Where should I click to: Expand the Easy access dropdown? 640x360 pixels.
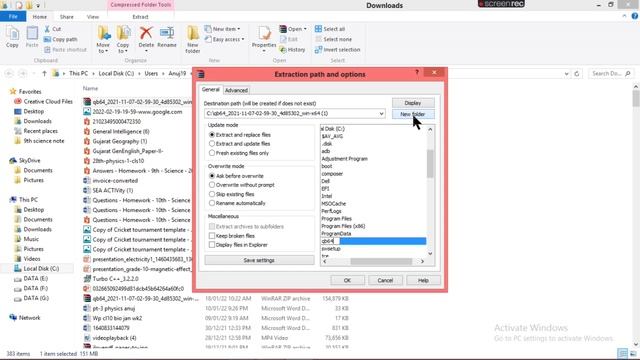click(x=243, y=39)
